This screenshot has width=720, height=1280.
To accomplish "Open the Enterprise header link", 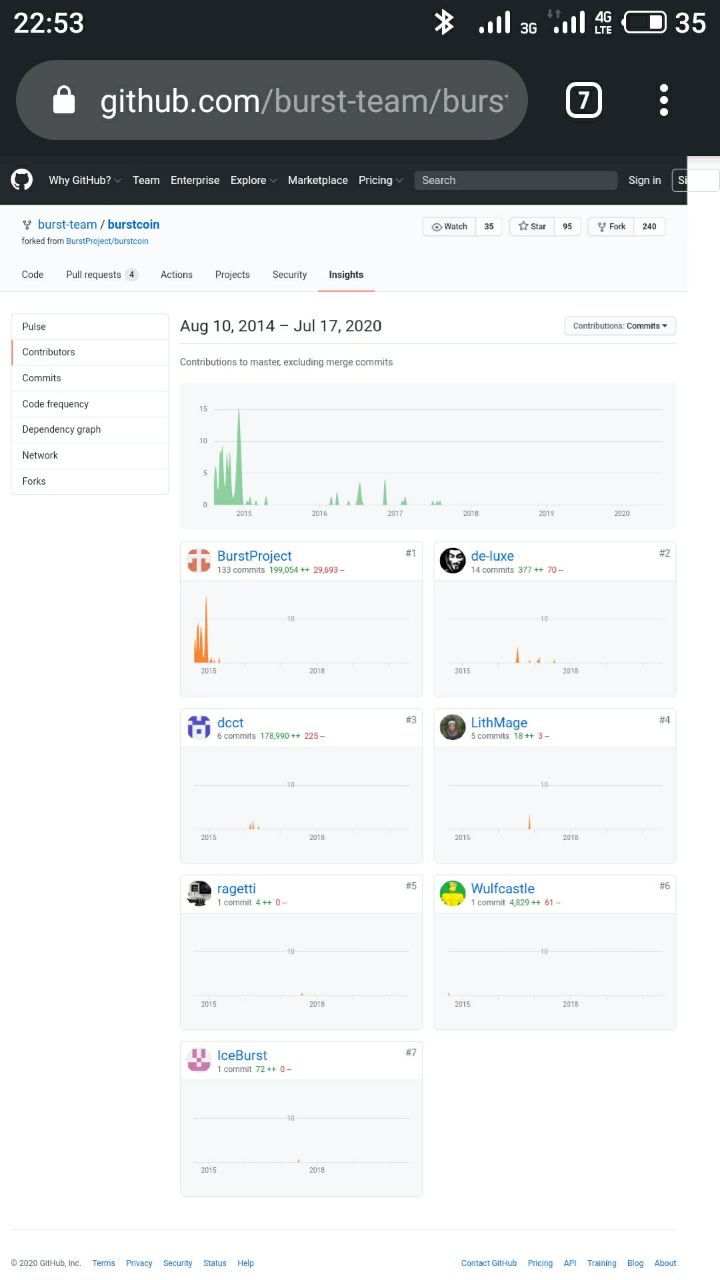I will coord(195,180).
